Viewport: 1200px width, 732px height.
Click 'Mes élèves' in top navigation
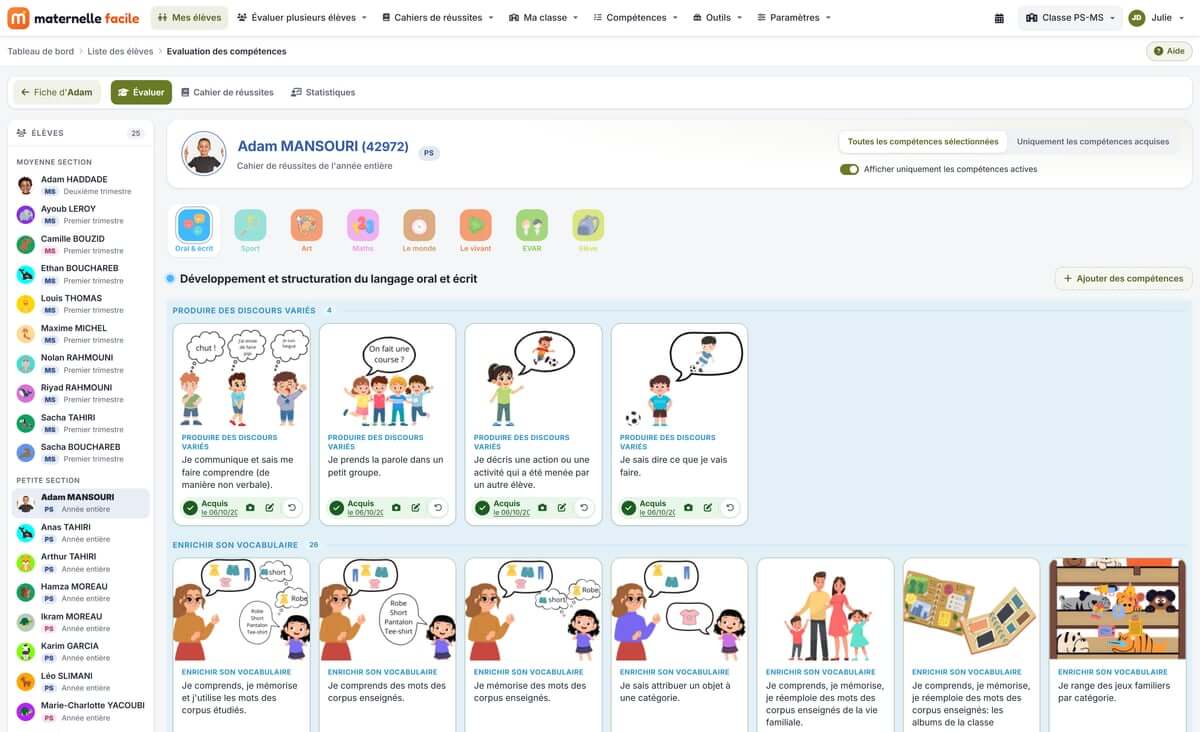tap(189, 18)
